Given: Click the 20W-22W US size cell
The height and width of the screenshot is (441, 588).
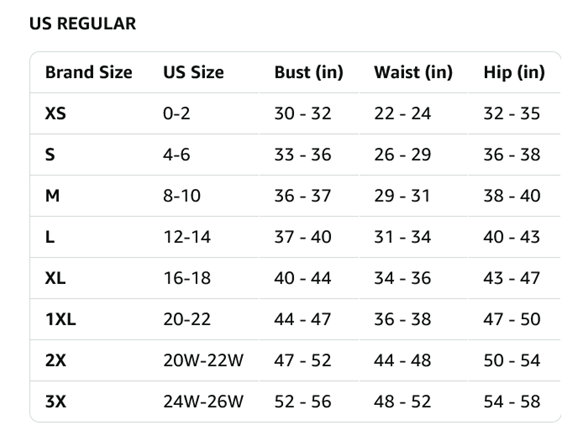Looking at the screenshot, I should tap(203, 360).
